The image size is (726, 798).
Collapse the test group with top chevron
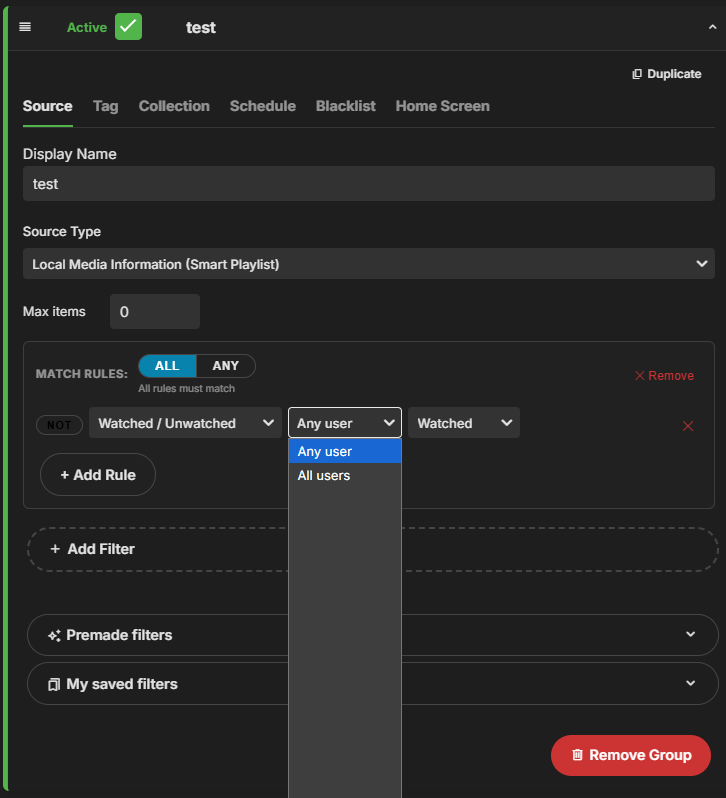point(712,28)
